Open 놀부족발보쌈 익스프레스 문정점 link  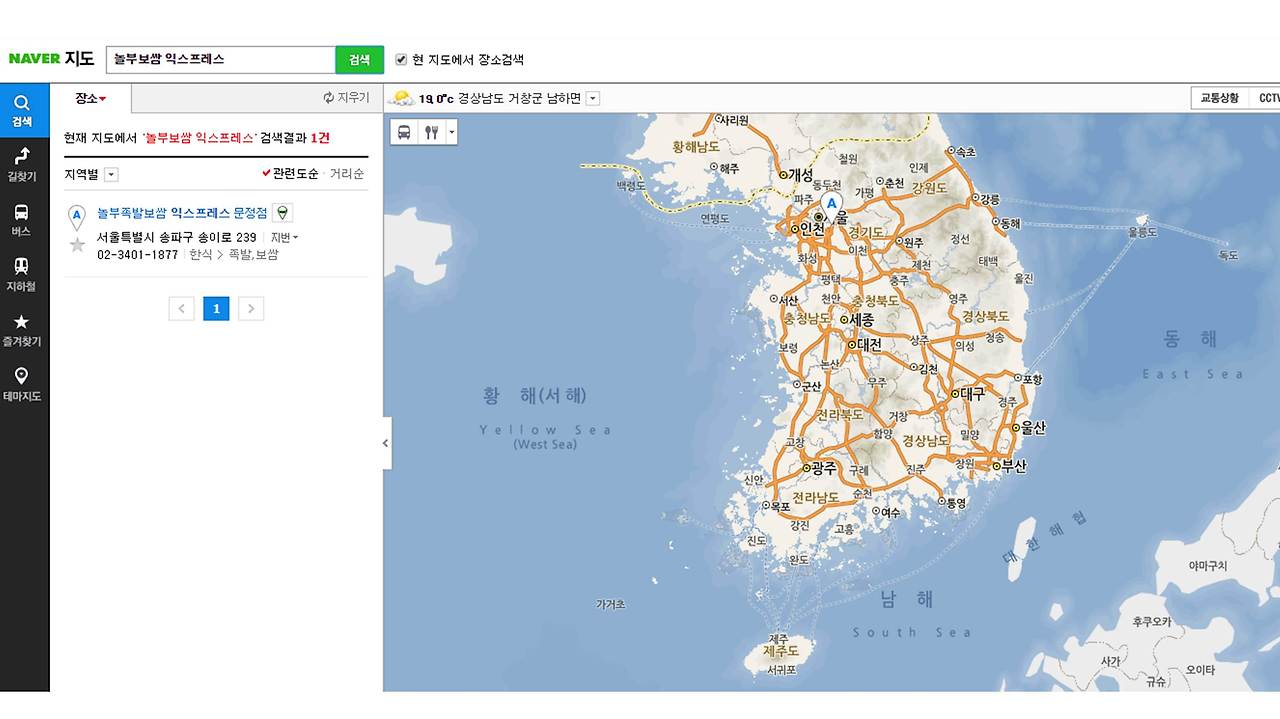tap(182, 213)
